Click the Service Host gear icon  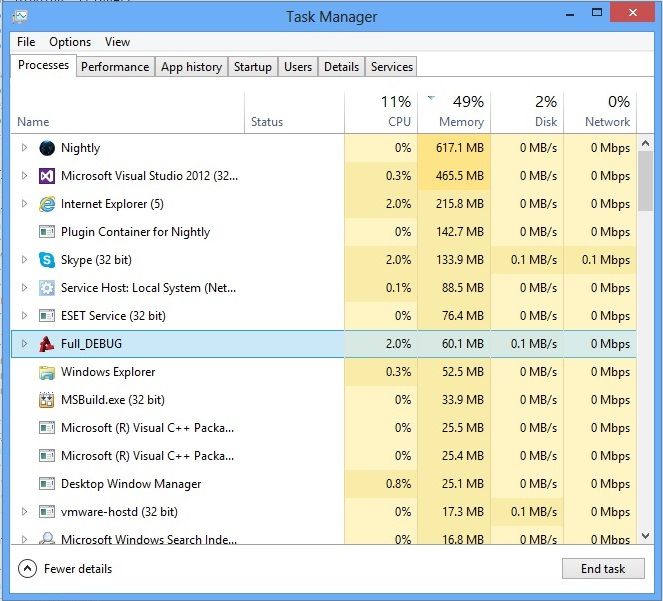46,288
